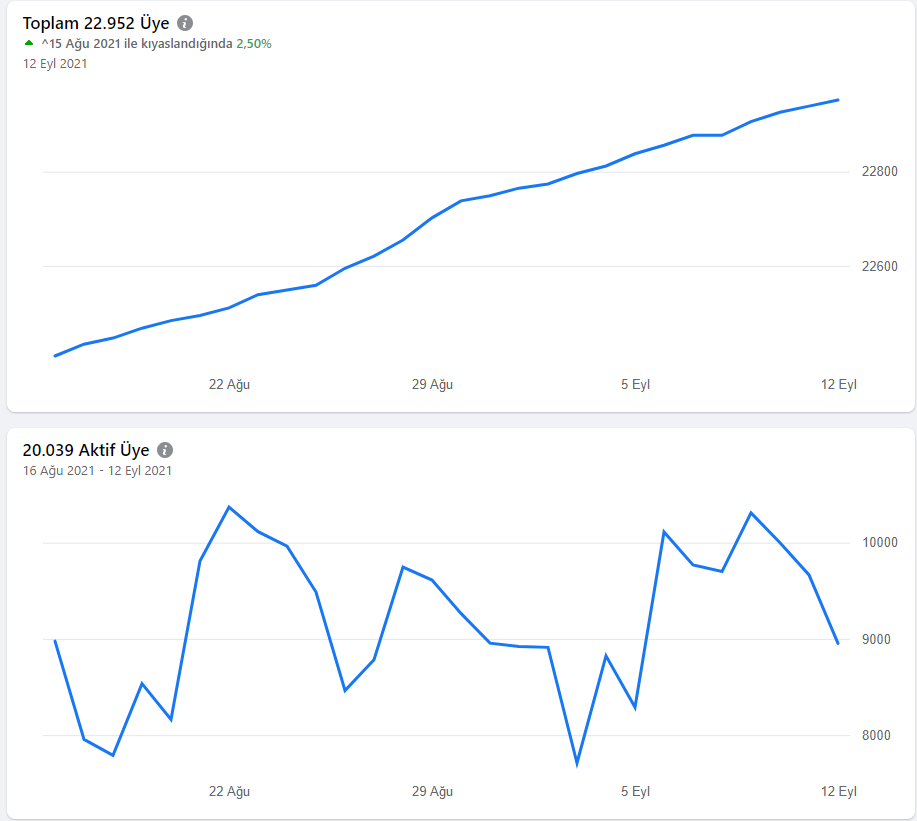Click the 5 Eyl label on total members chart

pyautogui.click(x=635, y=385)
